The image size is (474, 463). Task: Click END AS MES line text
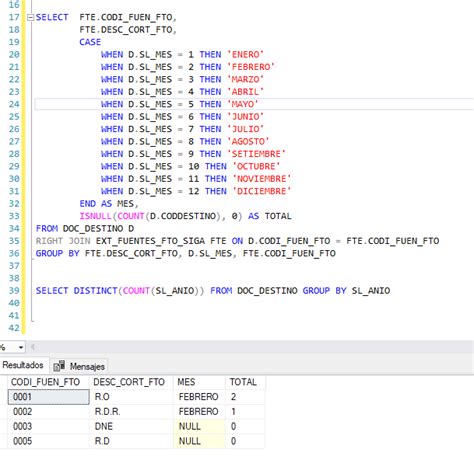pyautogui.click(x=109, y=204)
